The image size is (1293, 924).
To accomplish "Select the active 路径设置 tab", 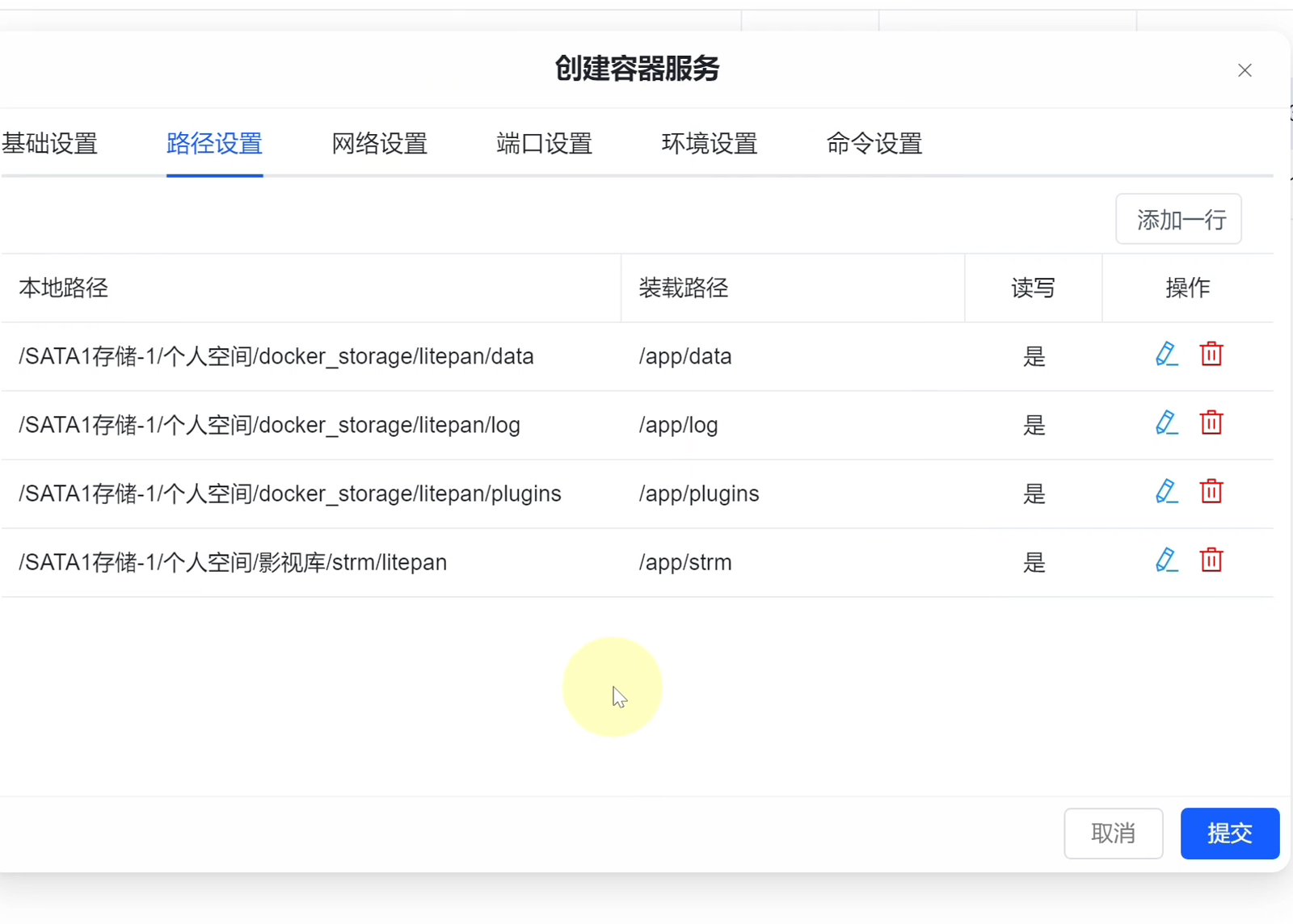I will [x=214, y=144].
